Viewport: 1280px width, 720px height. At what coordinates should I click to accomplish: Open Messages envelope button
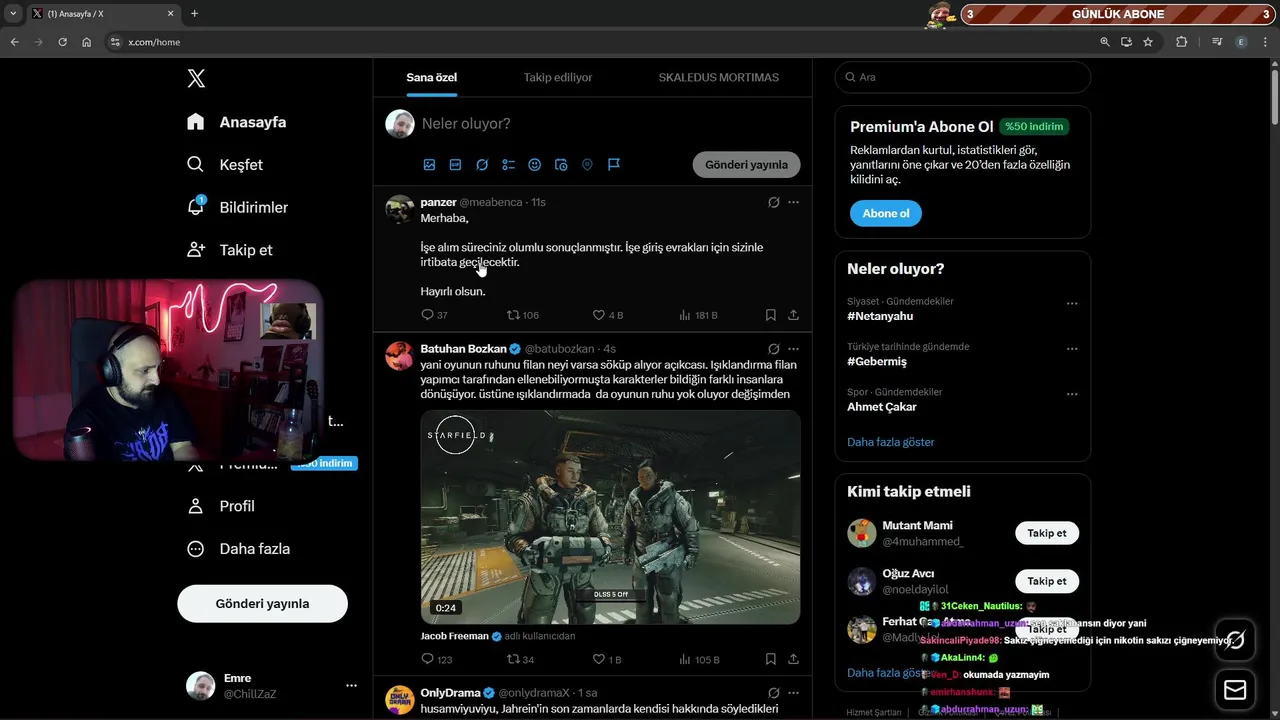point(1235,690)
